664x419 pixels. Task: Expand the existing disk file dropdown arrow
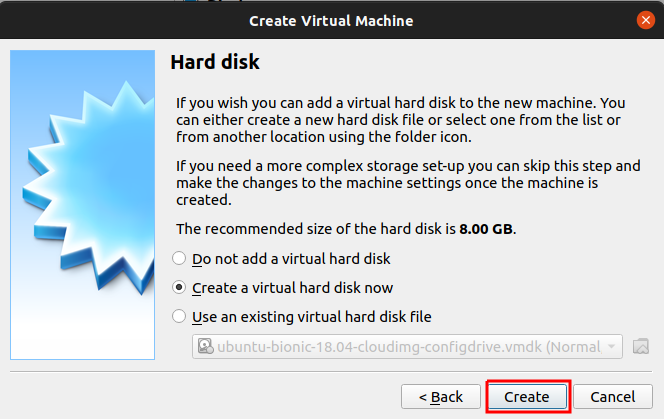pos(611,347)
